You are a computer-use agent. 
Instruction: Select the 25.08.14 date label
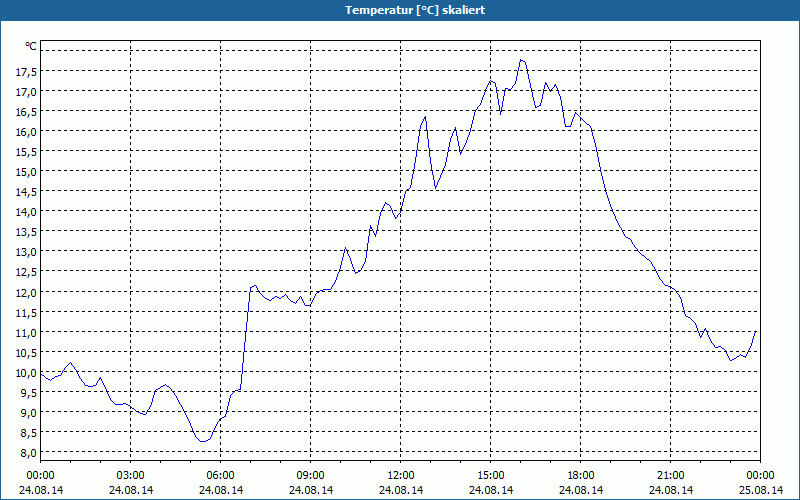tap(760, 490)
